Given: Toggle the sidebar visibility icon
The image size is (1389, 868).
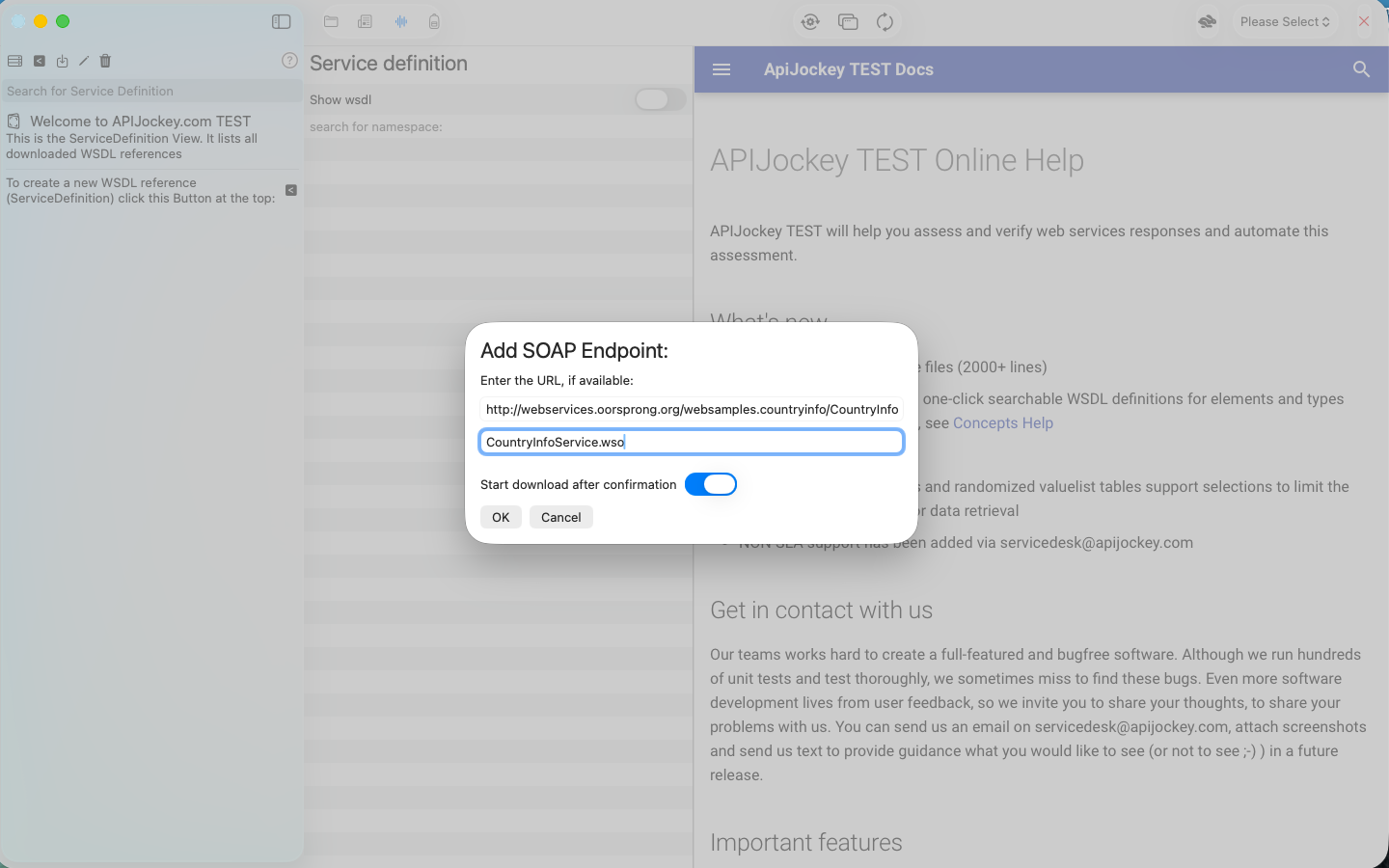Looking at the screenshot, I should click(x=281, y=21).
